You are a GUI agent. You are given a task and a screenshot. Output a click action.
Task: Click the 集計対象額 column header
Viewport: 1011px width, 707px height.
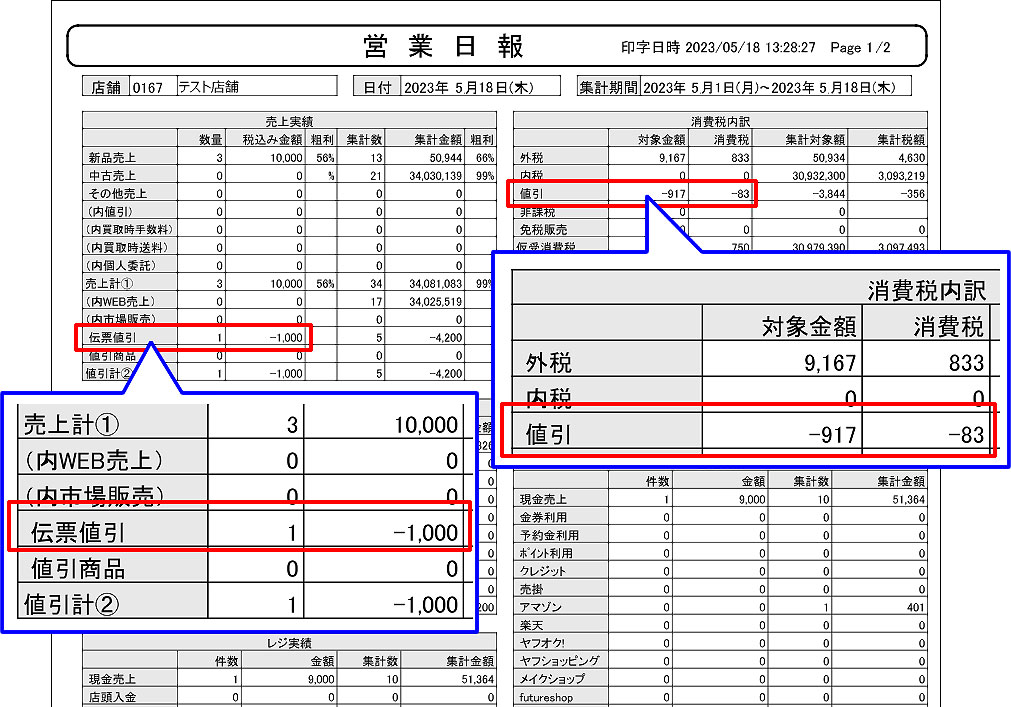(x=815, y=139)
